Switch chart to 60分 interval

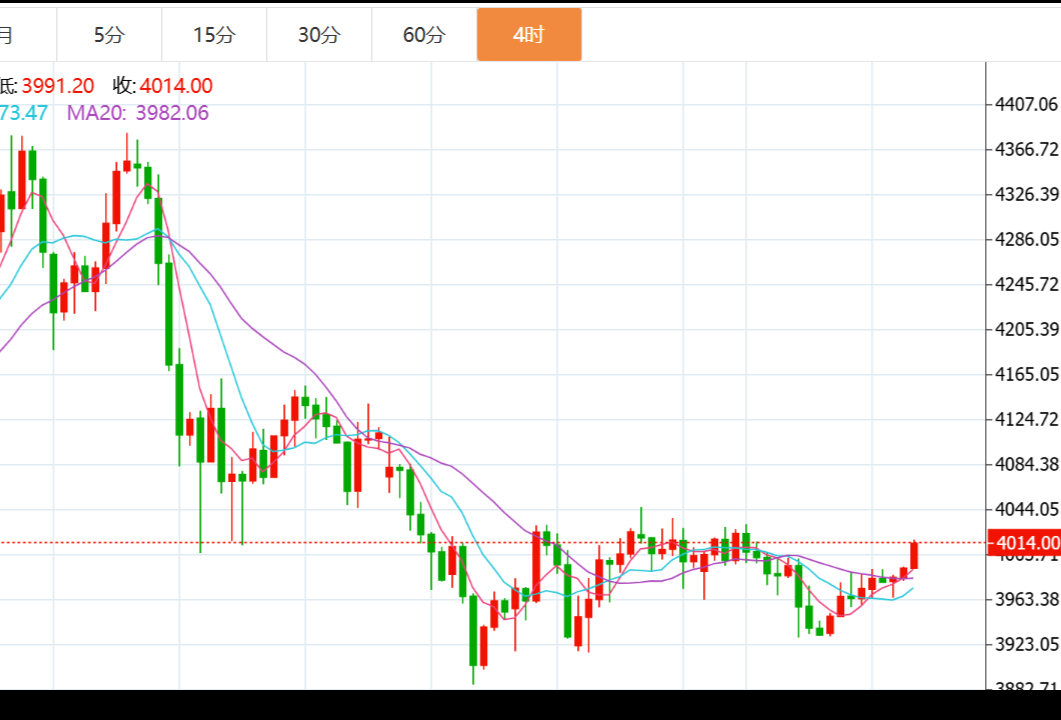pyautogui.click(x=424, y=35)
